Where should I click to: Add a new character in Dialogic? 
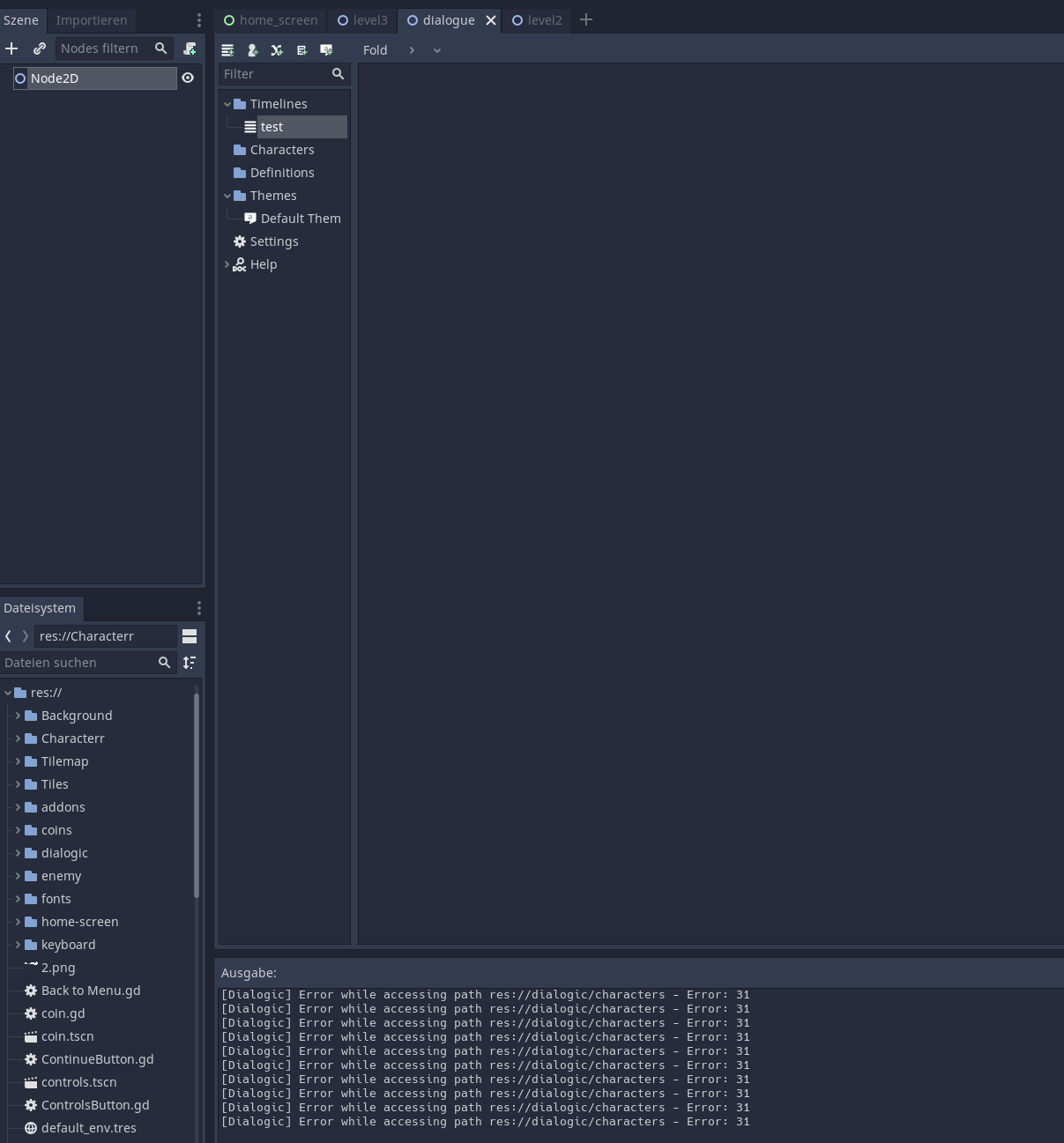coord(252,50)
